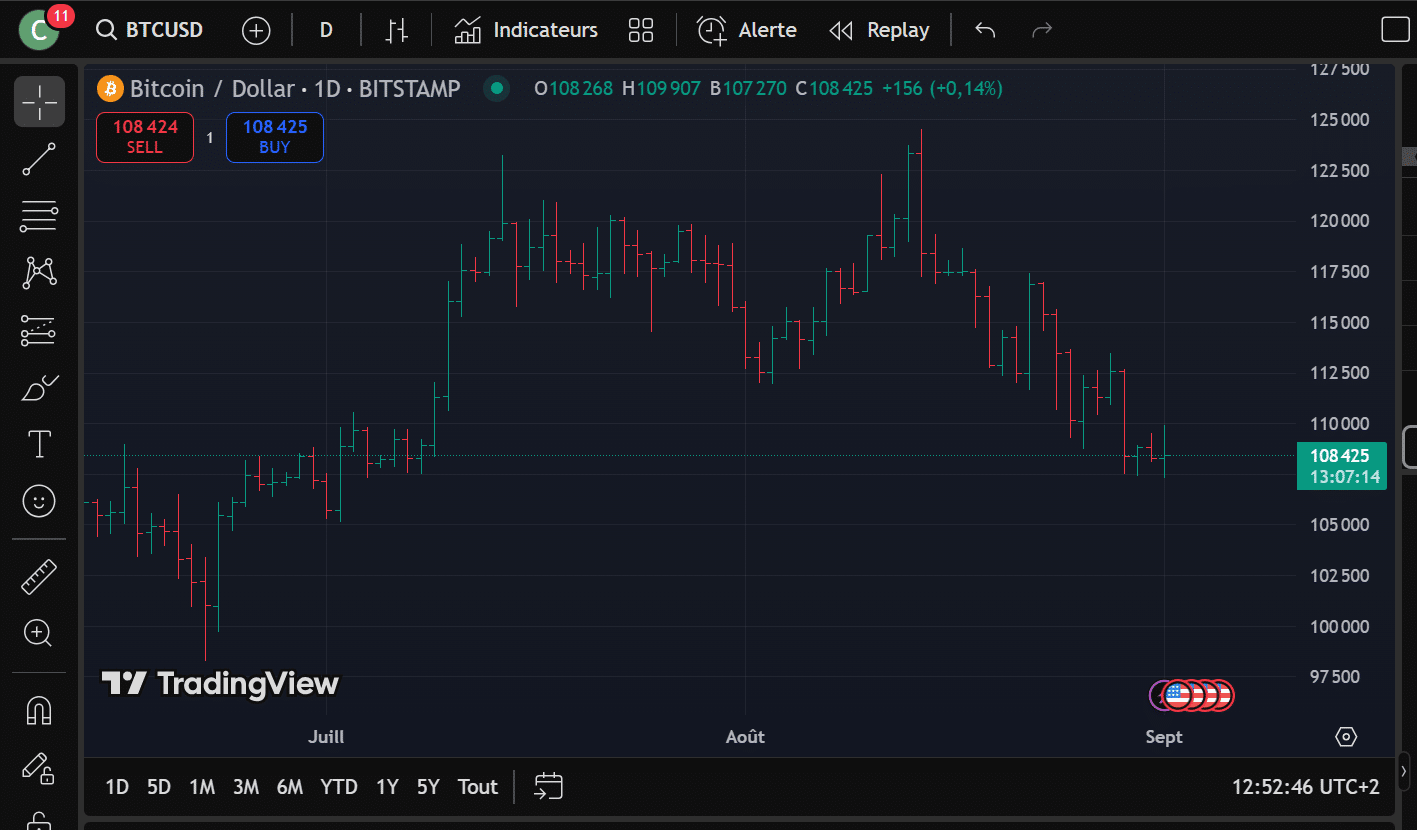The width and height of the screenshot is (1417, 830).
Task: Select the ruler measure tool
Action: click(39, 577)
